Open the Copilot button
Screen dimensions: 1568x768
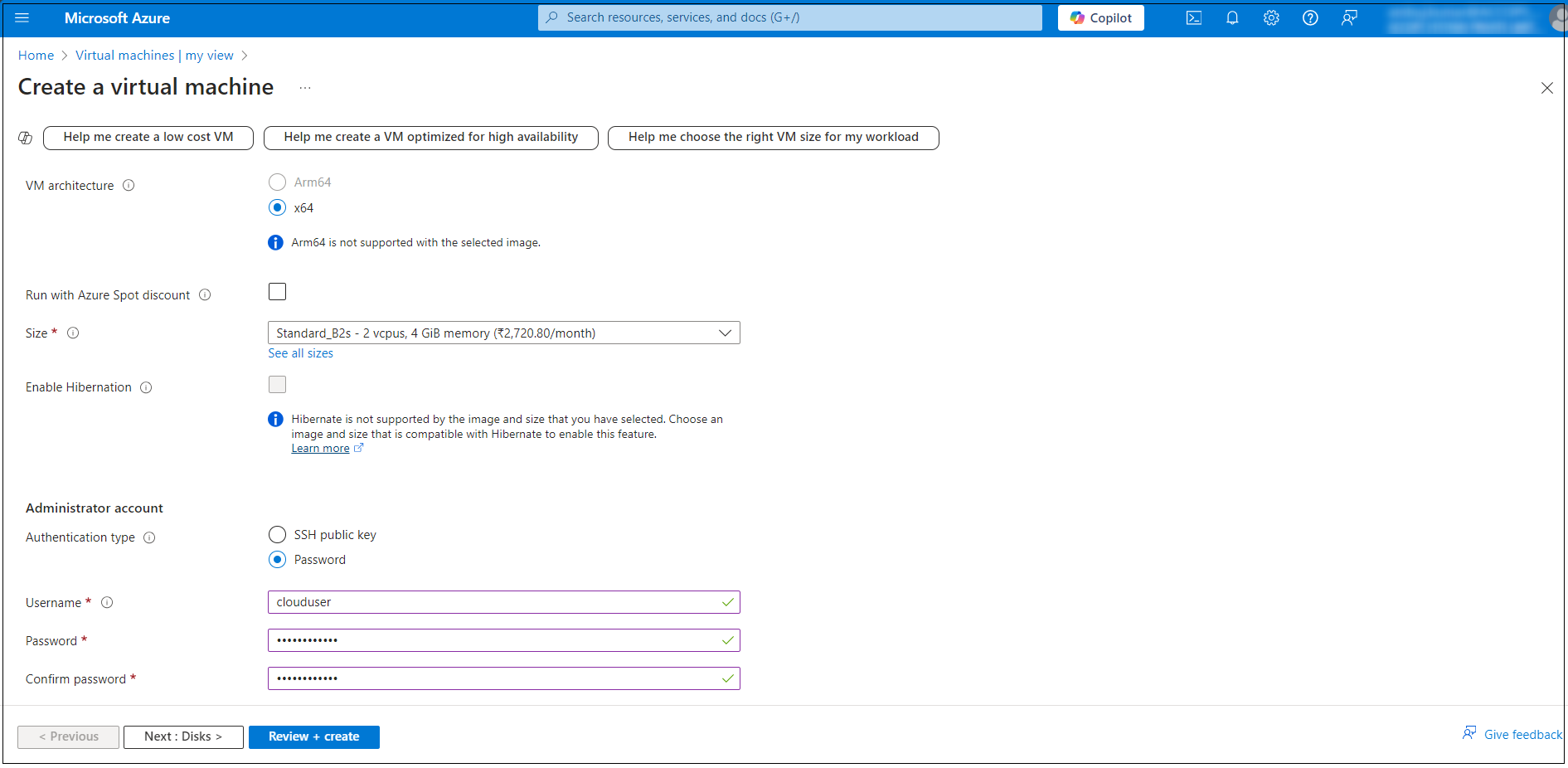pos(1100,18)
